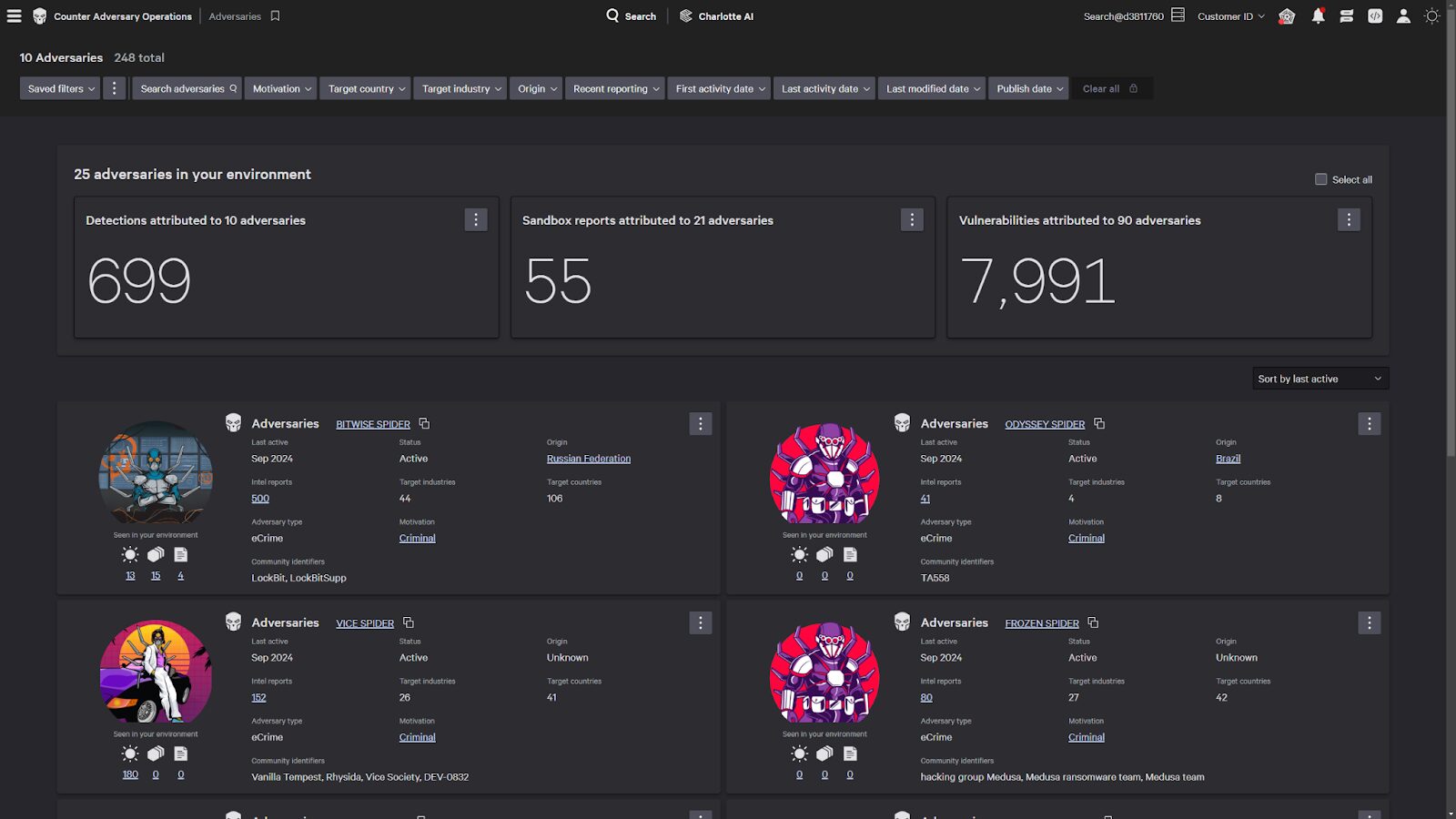Open the kebab menu on the Detections card
Viewport: 1456px width, 819px height.
pyautogui.click(x=476, y=219)
